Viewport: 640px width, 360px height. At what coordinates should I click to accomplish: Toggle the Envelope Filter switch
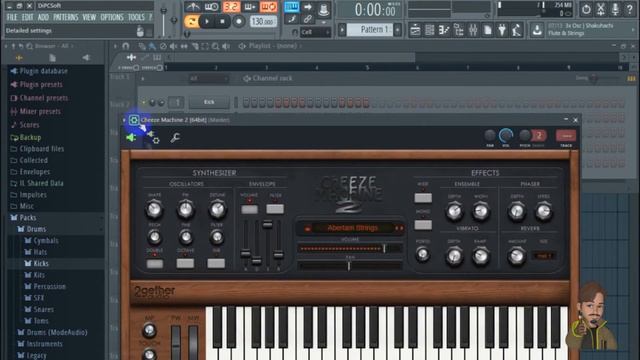tap(275, 209)
